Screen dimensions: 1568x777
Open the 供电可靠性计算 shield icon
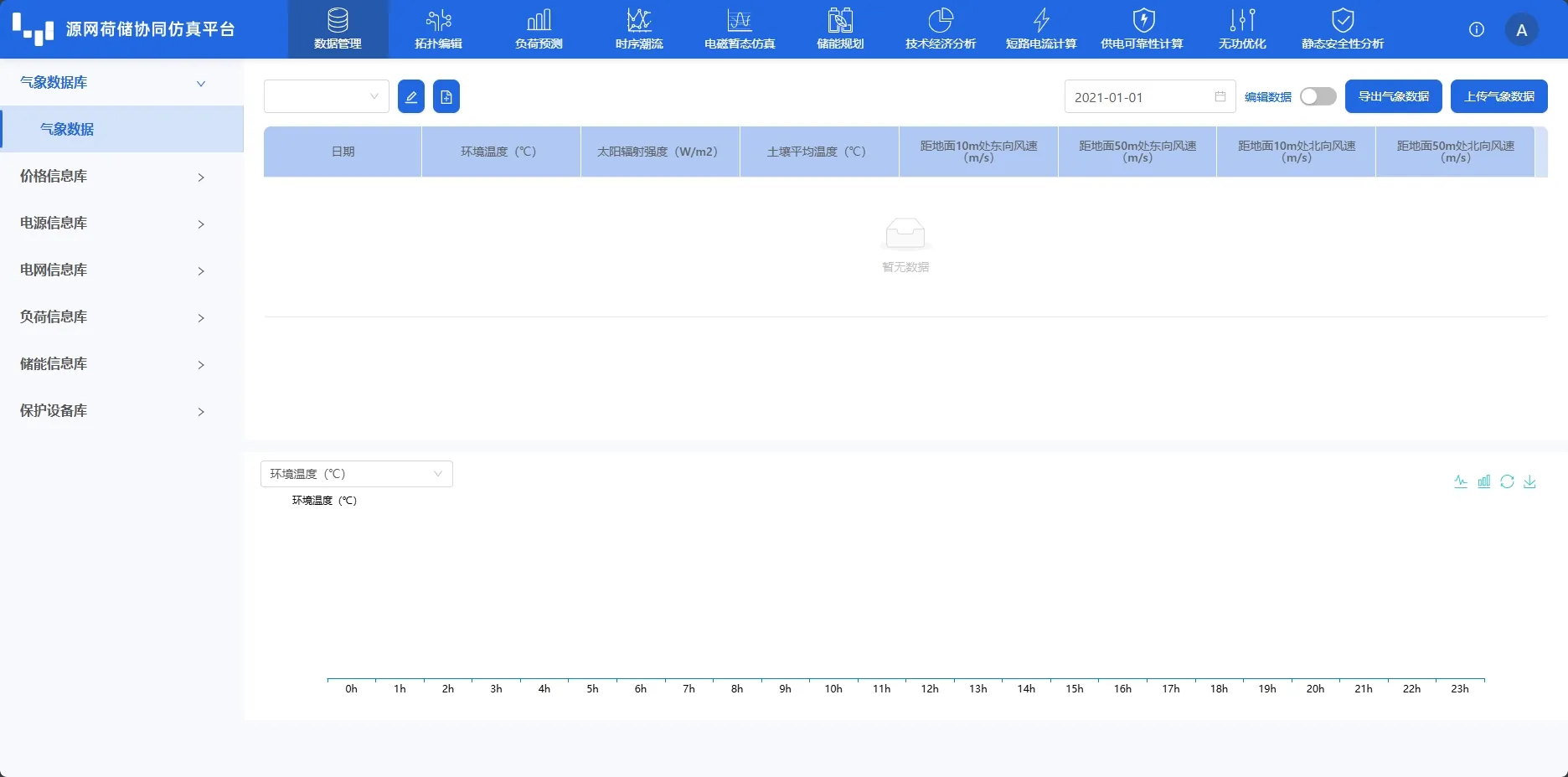(x=1143, y=20)
